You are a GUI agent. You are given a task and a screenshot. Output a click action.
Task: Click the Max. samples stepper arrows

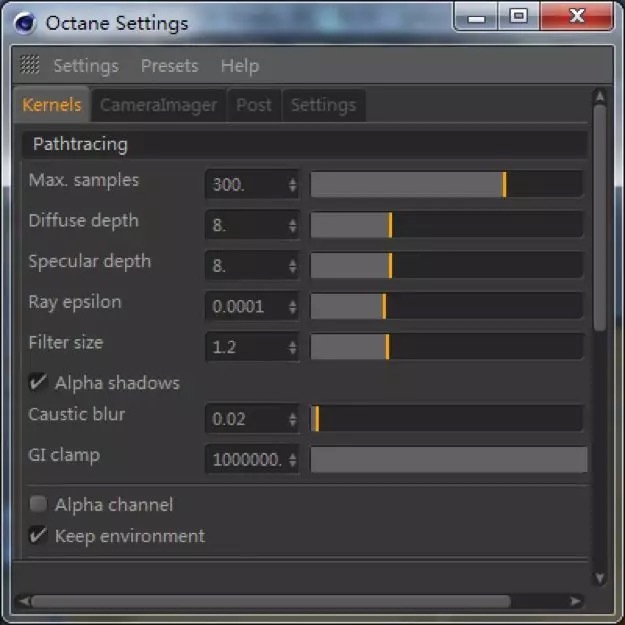[293, 185]
